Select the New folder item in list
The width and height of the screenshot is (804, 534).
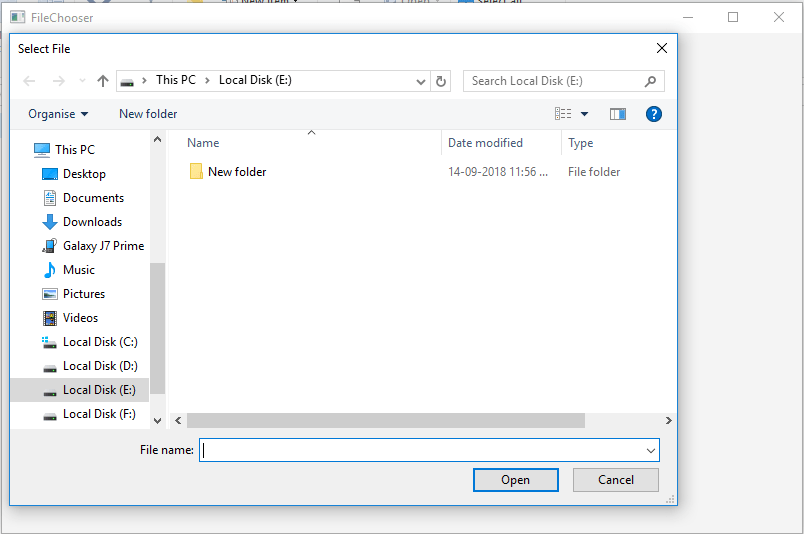[228, 172]
